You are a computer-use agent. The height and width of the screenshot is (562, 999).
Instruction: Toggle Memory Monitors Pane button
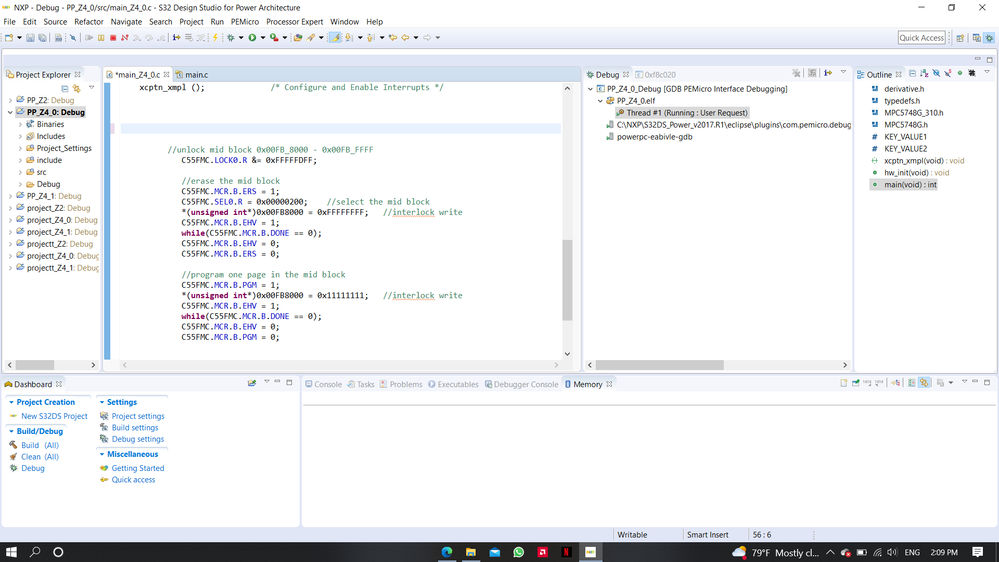[x=912, y=383]
